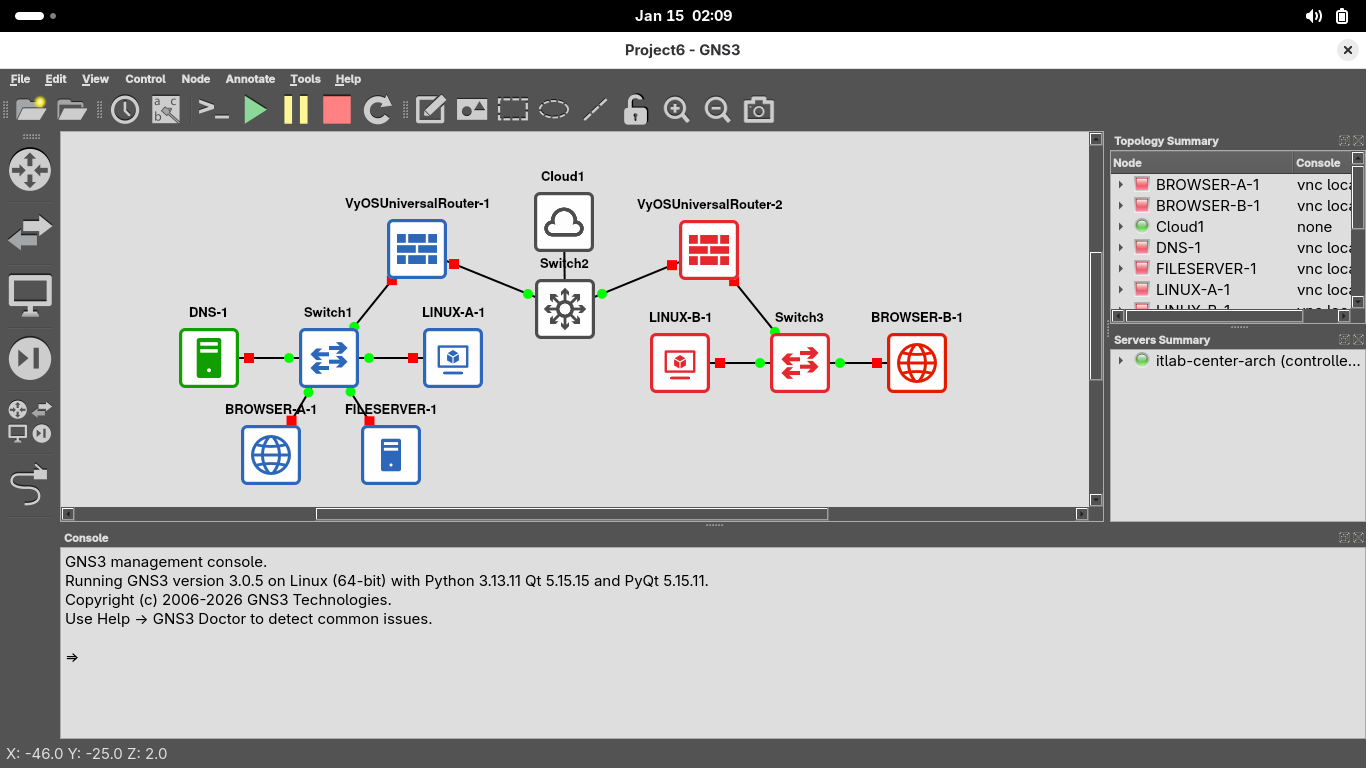
Task: Open the Control menu
Action: pos(145,79)
